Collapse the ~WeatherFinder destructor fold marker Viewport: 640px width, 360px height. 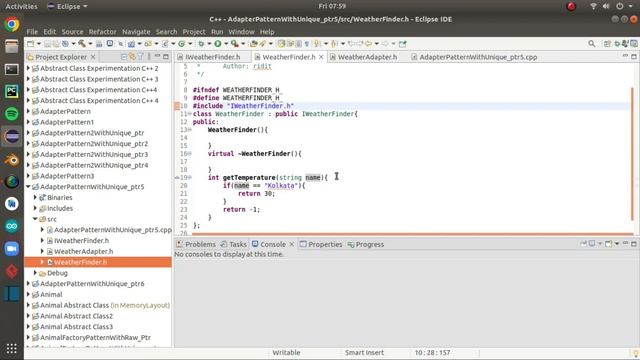190,153
